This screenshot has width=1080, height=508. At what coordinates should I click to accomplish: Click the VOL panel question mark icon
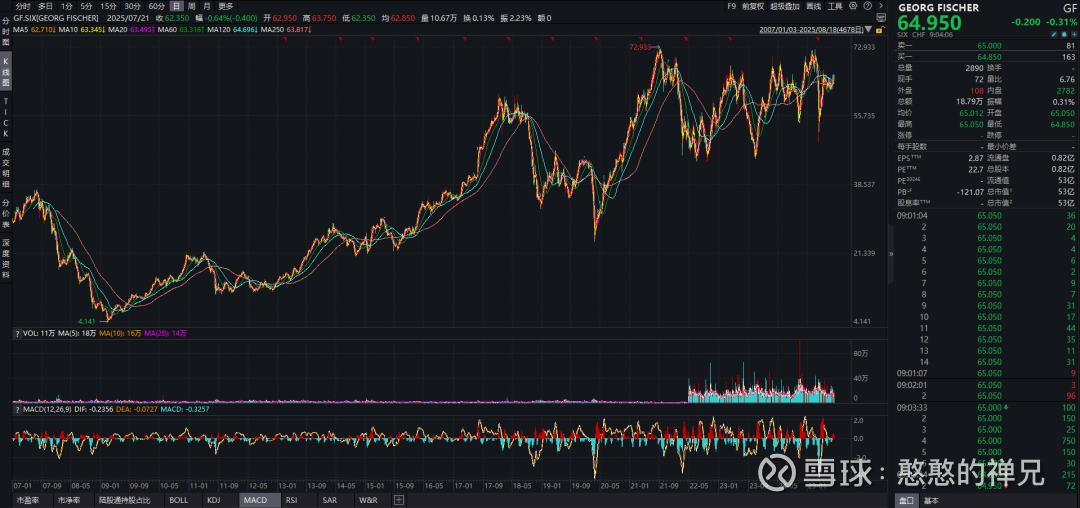[x=17, y=333]
